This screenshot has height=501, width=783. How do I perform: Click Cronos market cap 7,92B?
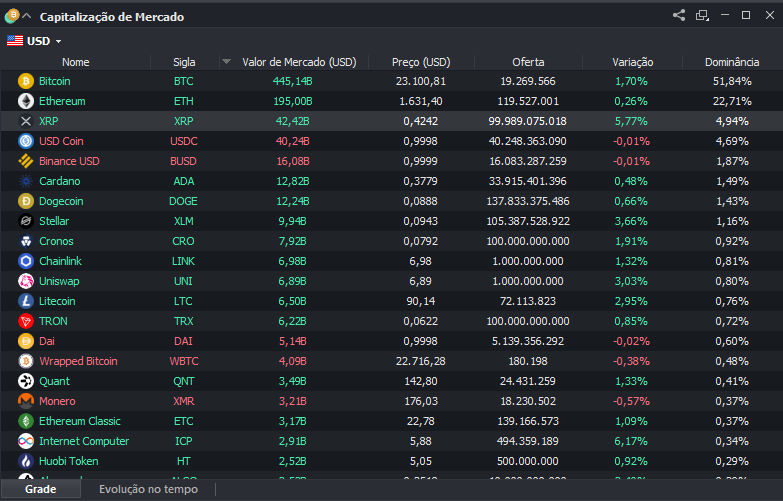pos(293,241)
